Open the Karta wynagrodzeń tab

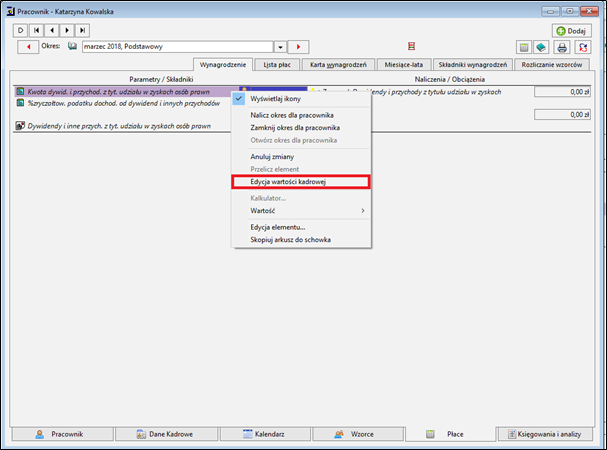point(338,65)
